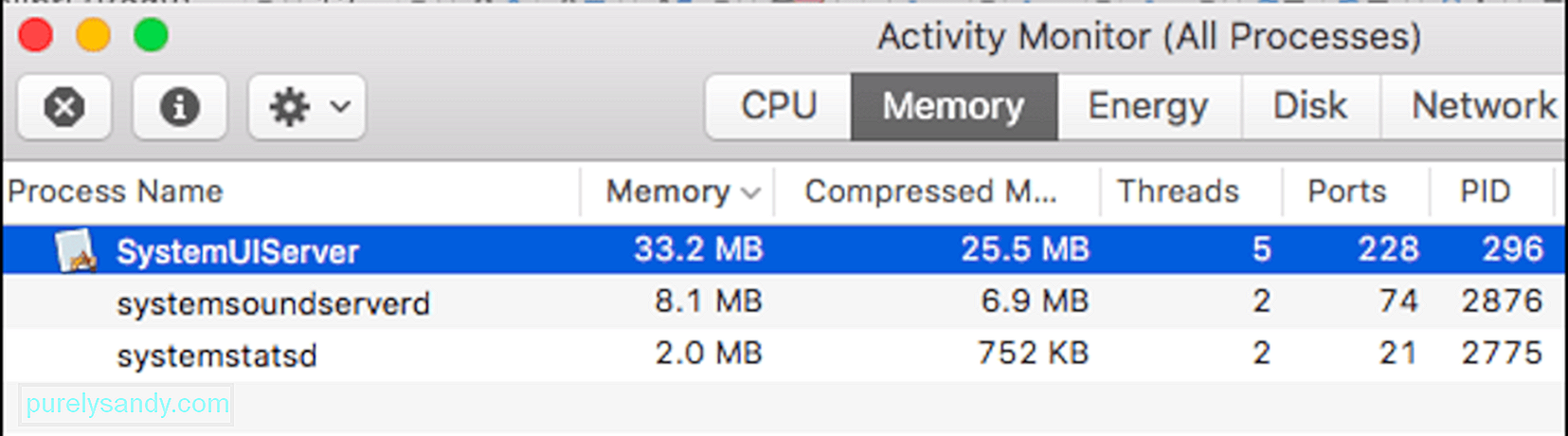Select the SystemUIServer process row
The height and width of the screenshot is (436, 1568).
[784, 250]
